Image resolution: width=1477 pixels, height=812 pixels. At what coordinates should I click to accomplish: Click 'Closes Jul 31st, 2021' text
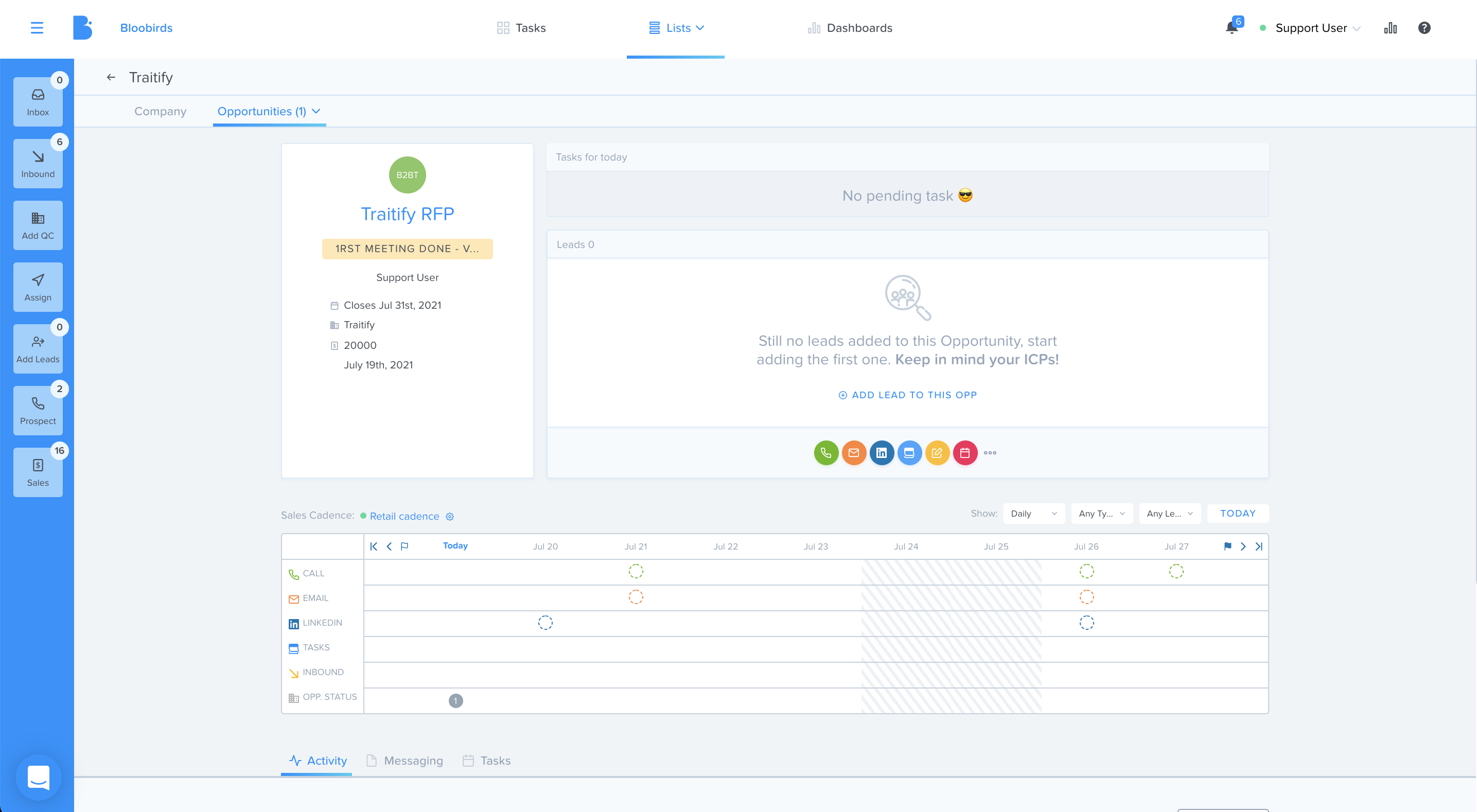pos(392,305)
